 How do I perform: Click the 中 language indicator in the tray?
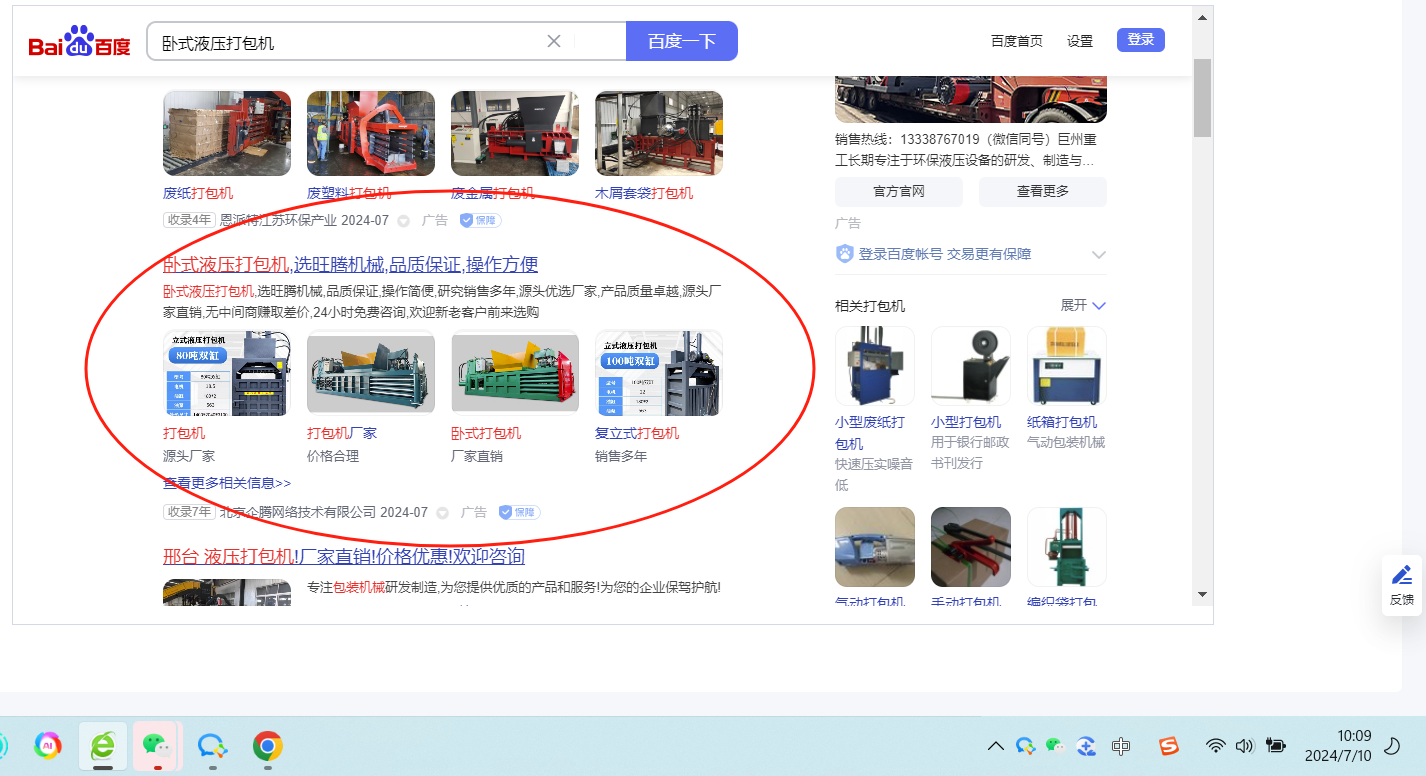1121,746
